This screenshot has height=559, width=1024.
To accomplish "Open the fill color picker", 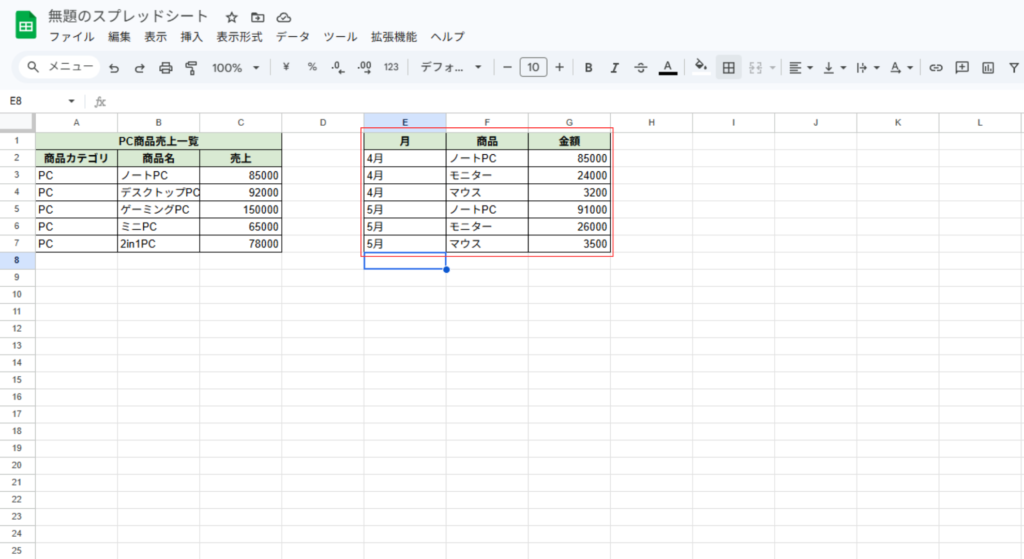I will [x=701, y=68].
